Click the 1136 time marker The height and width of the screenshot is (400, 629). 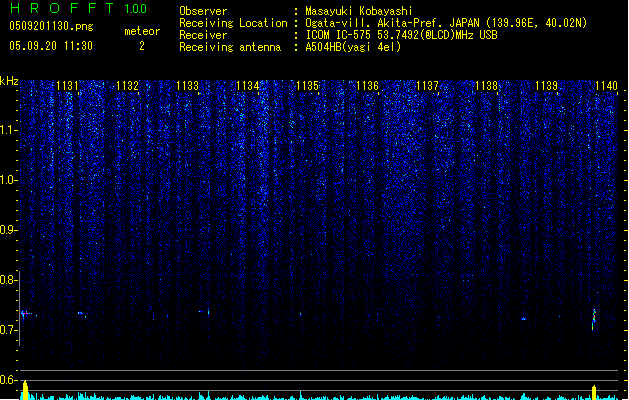point(367,86)
